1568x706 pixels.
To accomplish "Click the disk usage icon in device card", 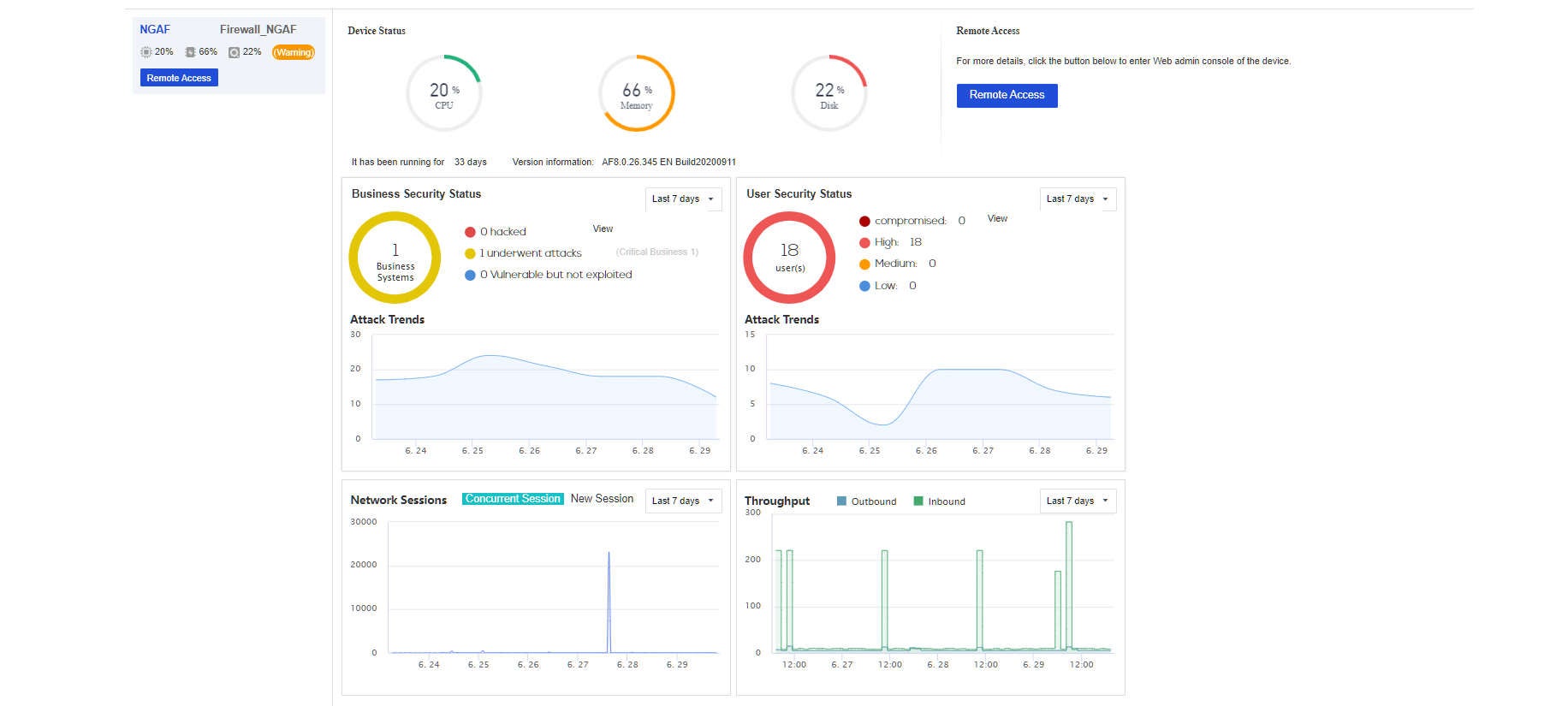I will (234, 52).
